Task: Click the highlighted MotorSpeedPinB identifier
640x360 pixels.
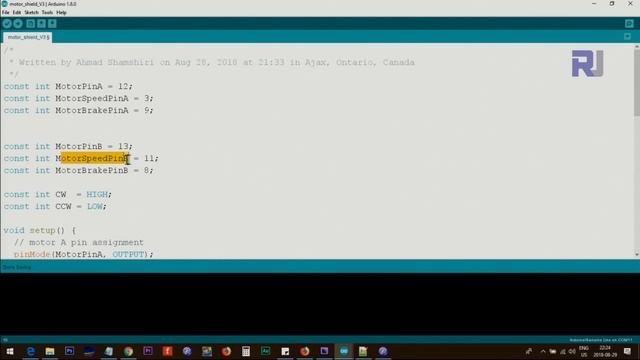Action: pyautogui.click(x=92, y=158)
